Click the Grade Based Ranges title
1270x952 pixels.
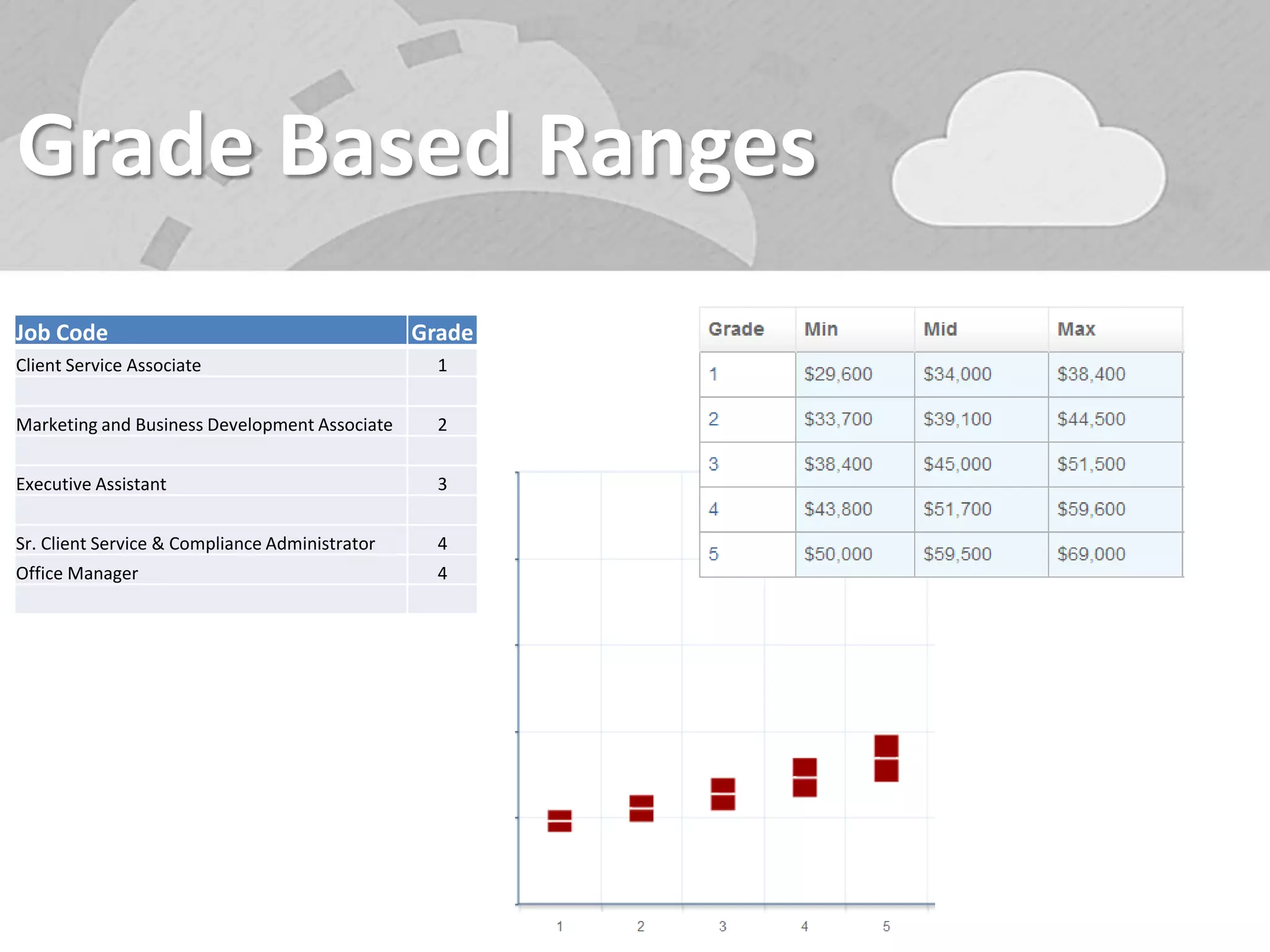417,146
